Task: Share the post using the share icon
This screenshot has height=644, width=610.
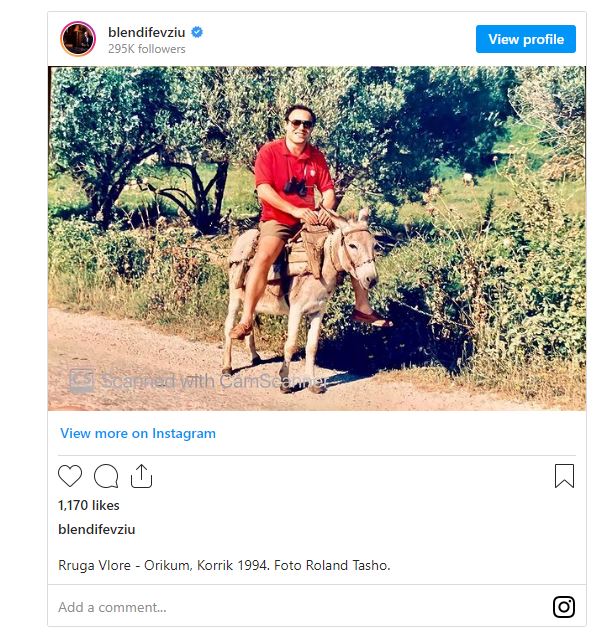Action: [x=141, y=476]
